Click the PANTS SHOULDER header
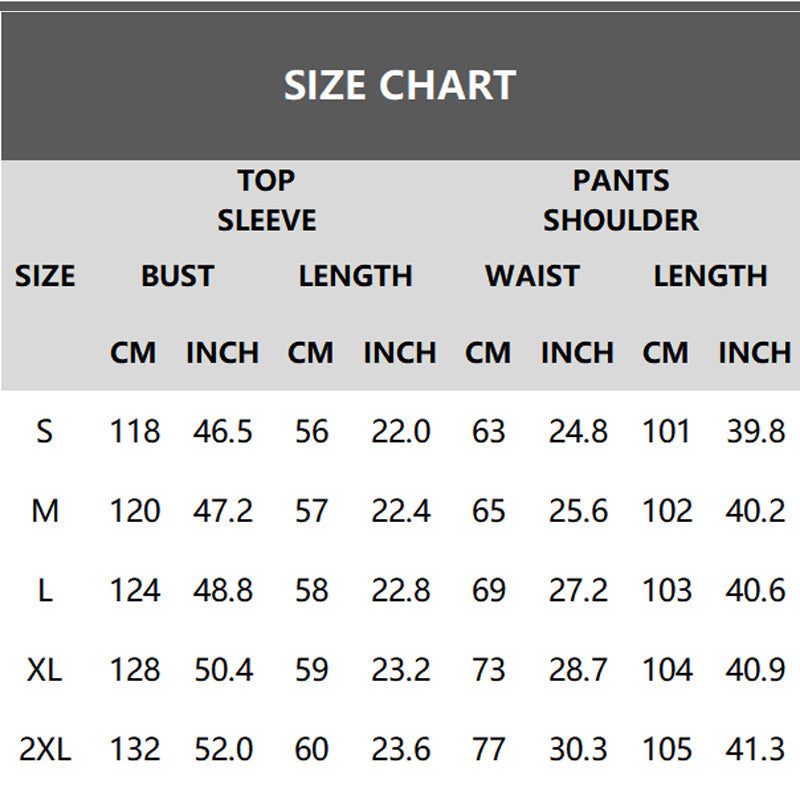Screen dimensions: 800x800 click(x=620, y=200)
